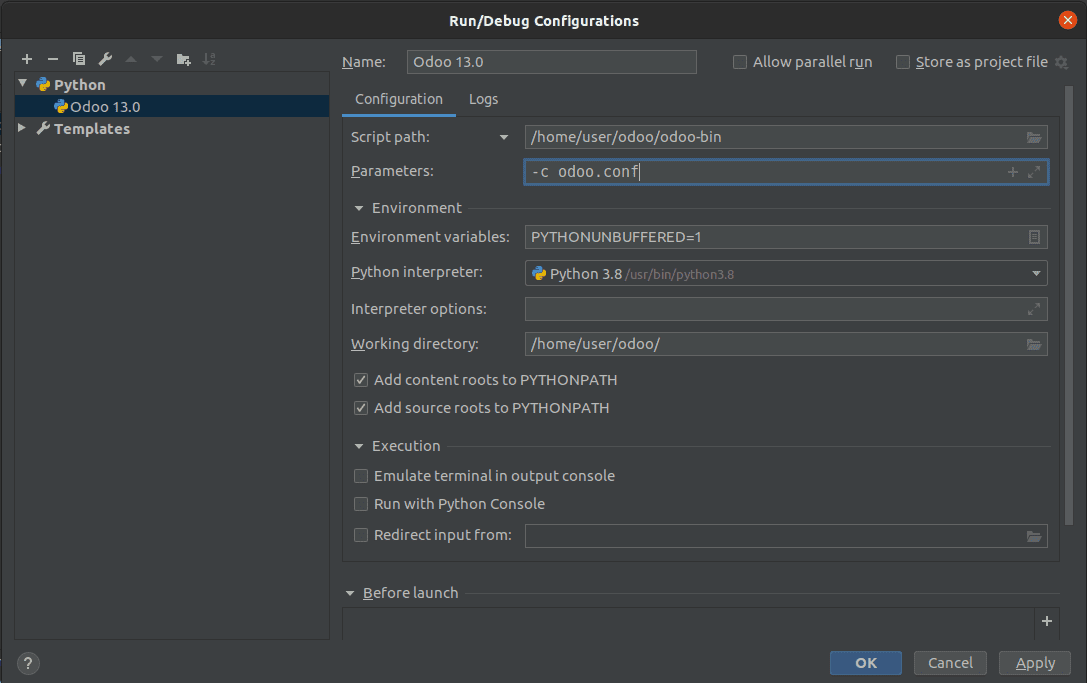Move configuration down arrow
Screen dimensions: 1087x683
(157, 60)
